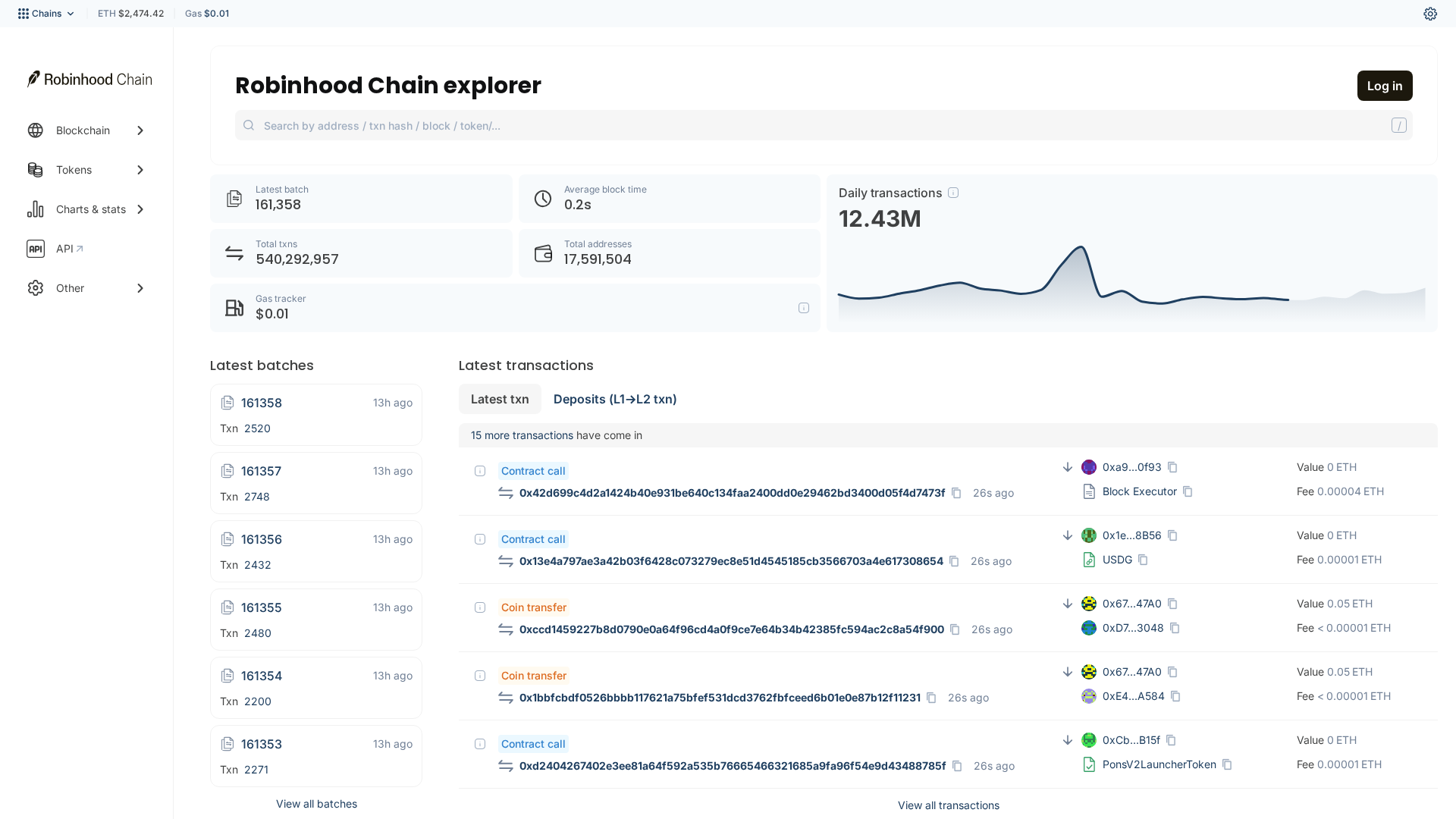The width and height of the screenshot is (1456, 819).
Task: Open batch 161356
Action: click(261, 539)
